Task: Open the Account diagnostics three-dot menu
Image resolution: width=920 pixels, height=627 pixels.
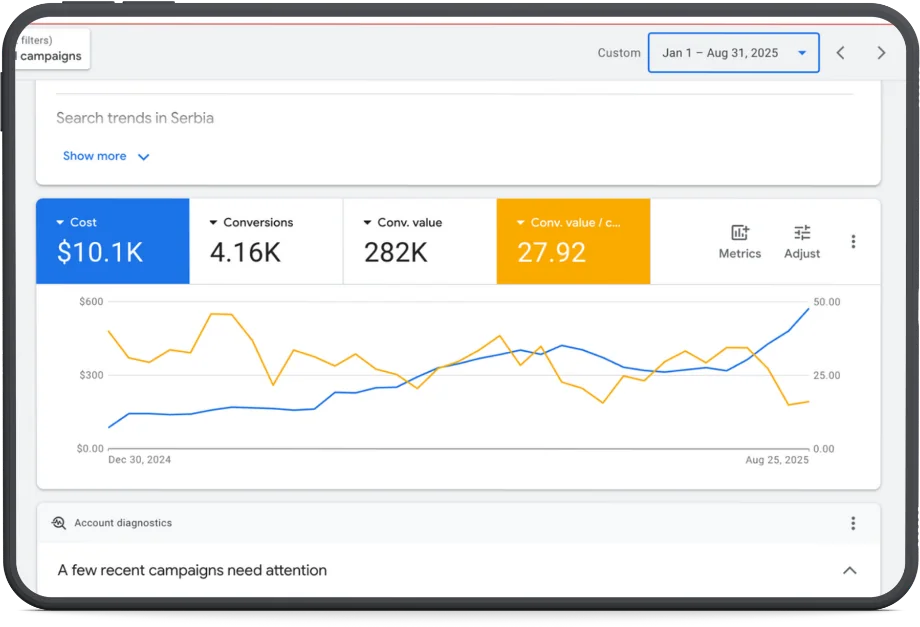Action: [853, 523]
